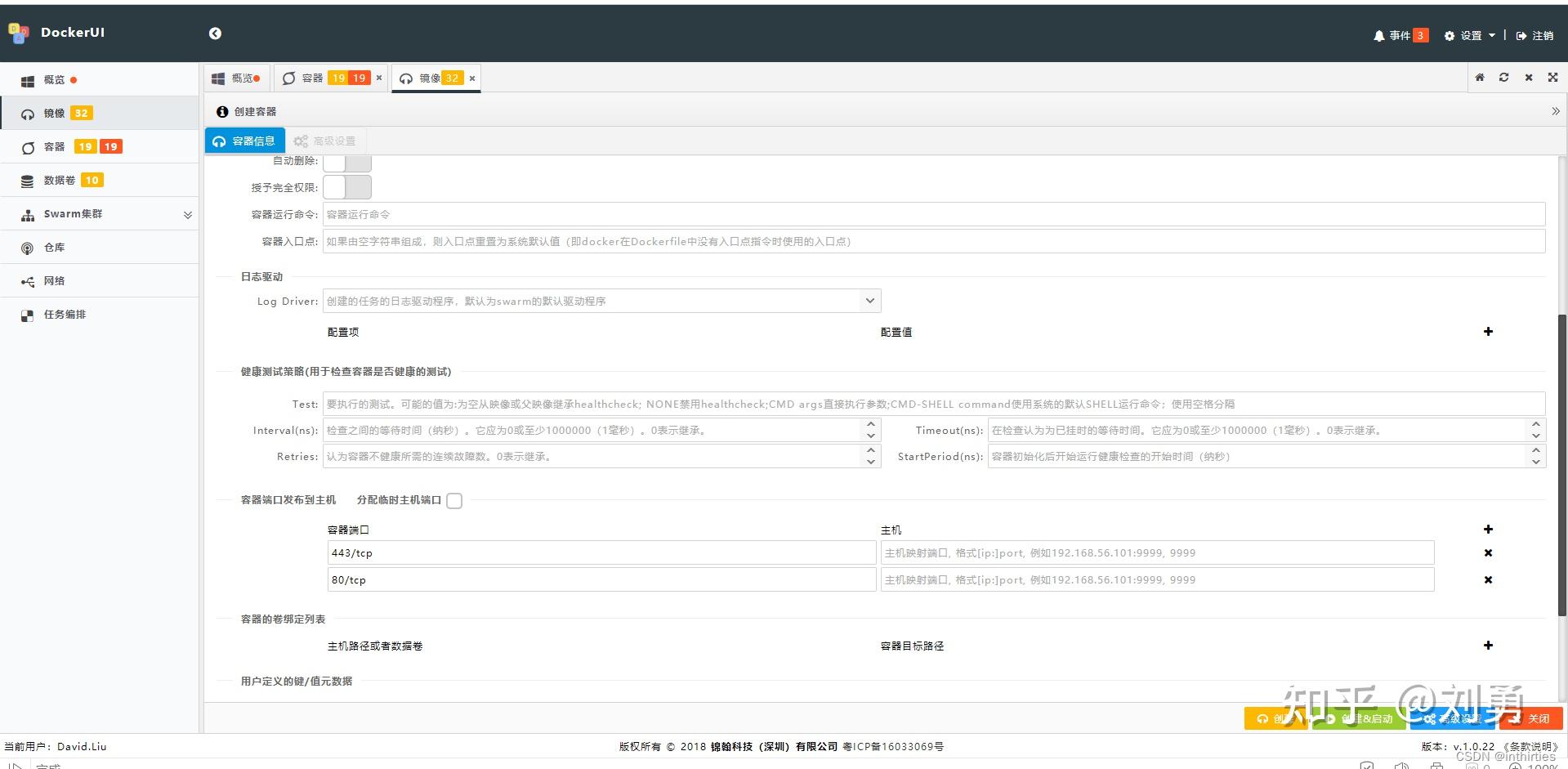Refresh the current tab view
1568x769 pixels.
1503,77
